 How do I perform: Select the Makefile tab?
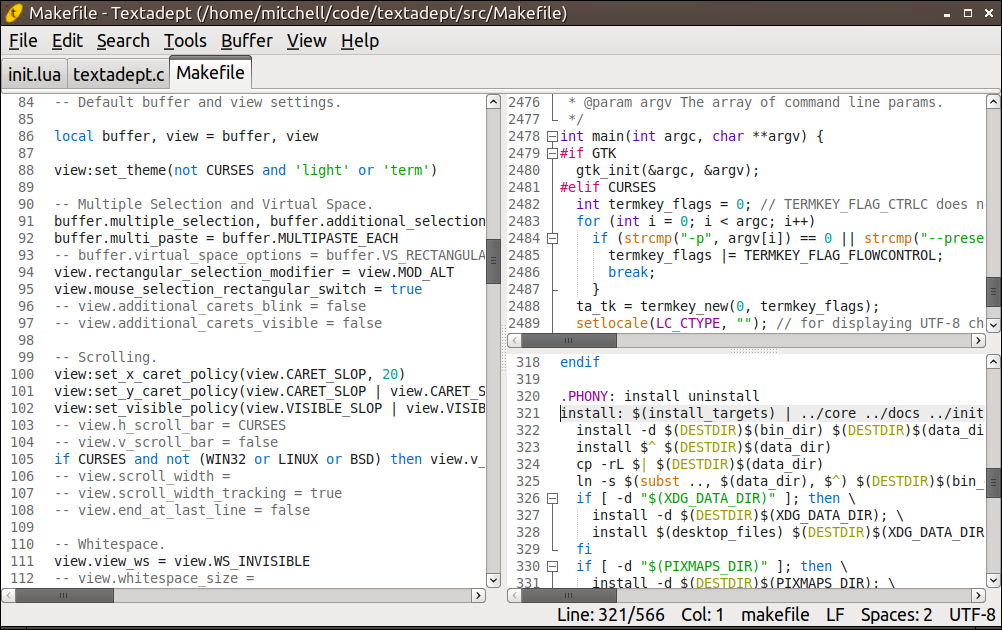point(210,73)
